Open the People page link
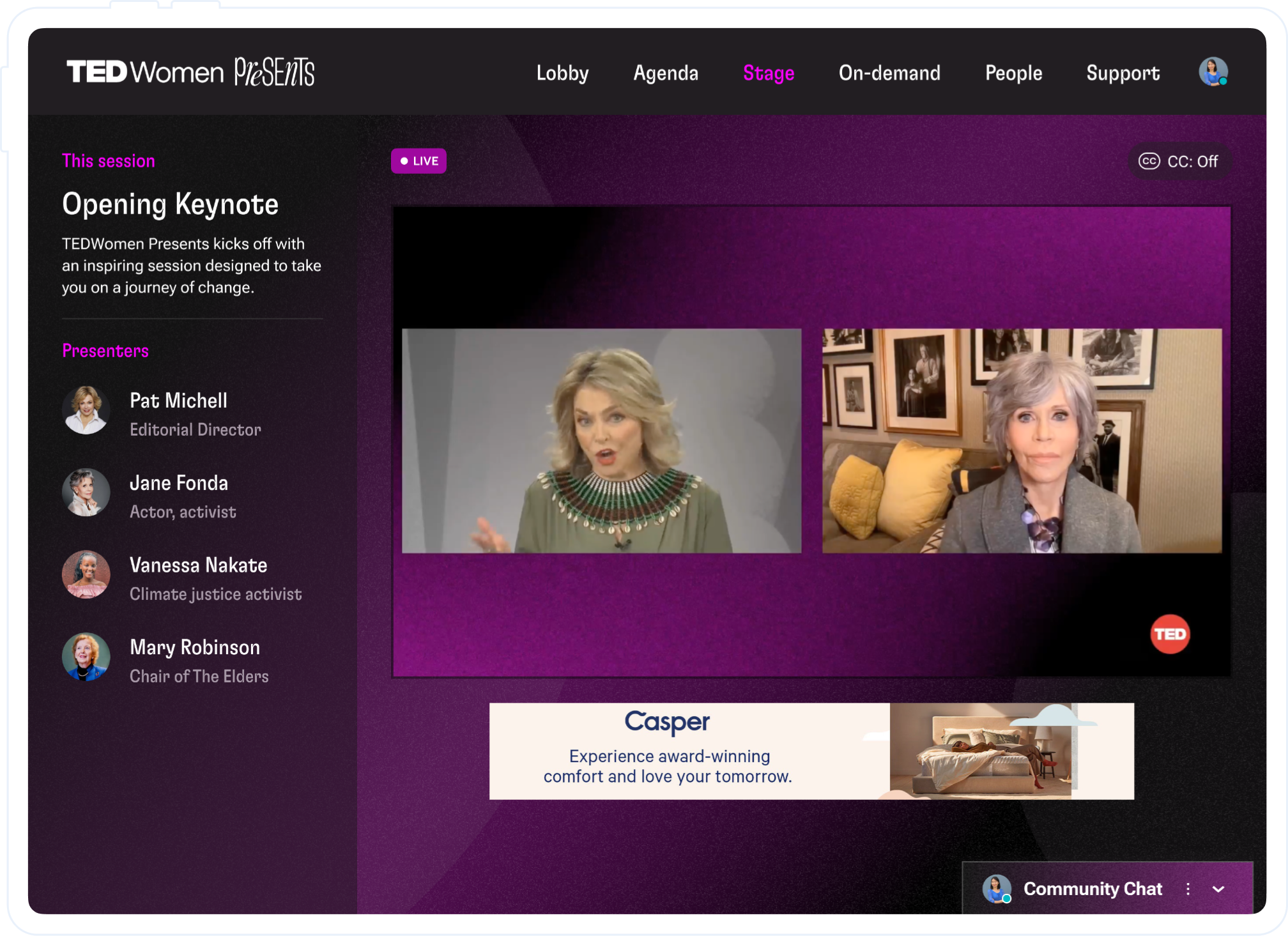This screenshot has height=936, width=1288. click(1013, 73)
